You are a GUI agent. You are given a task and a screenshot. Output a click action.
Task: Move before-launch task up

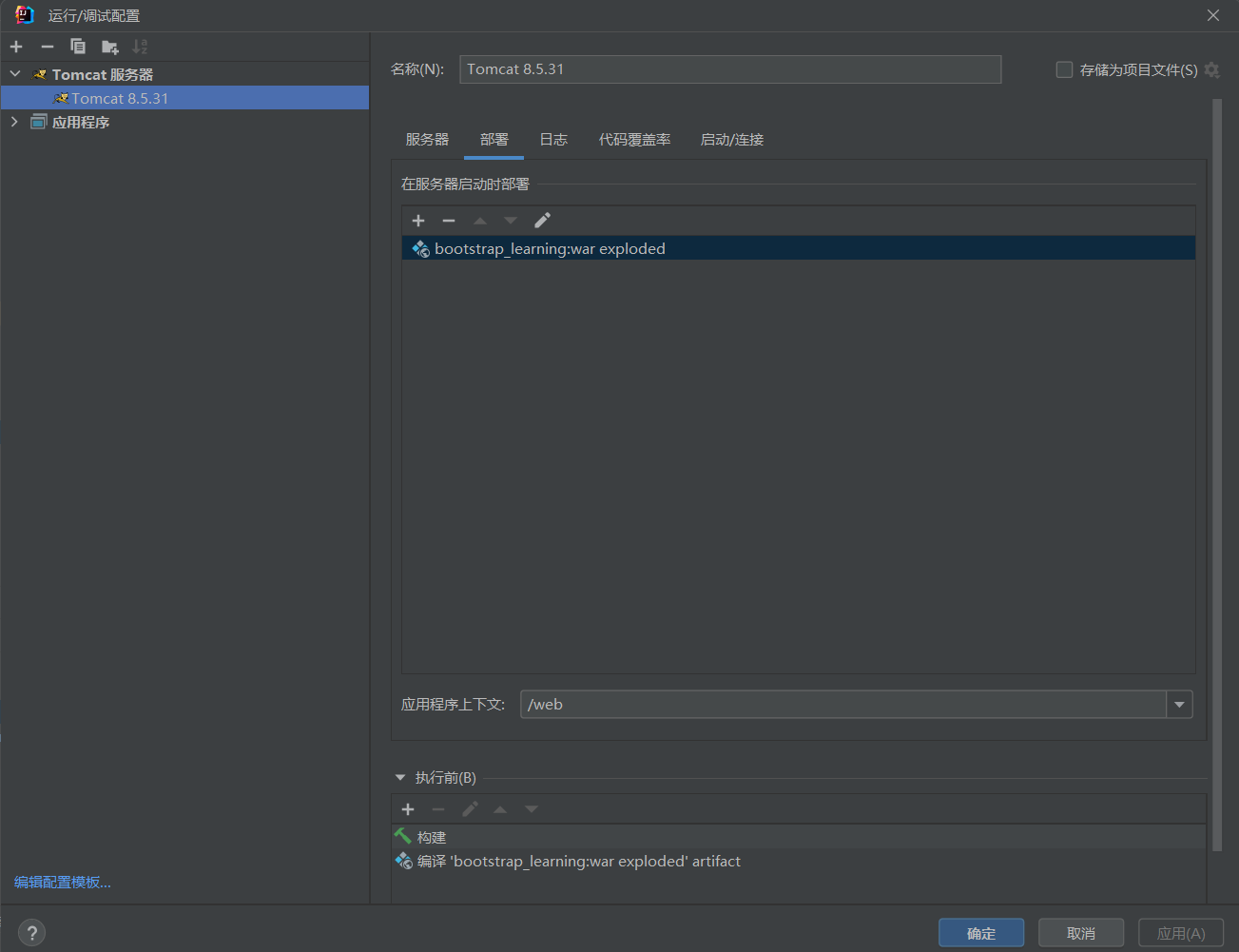coord(500,809)
